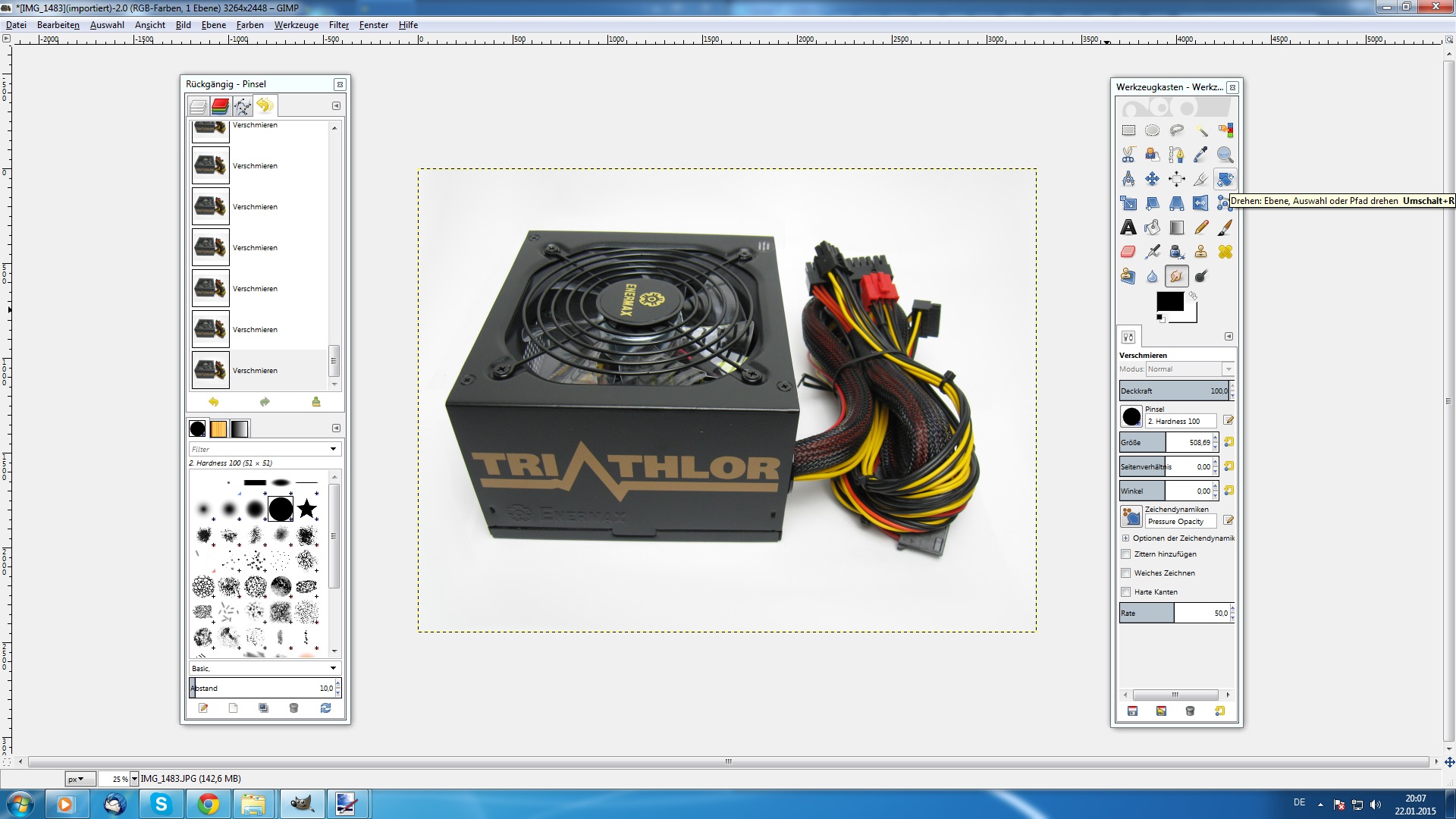Screen dimensions: 1456x819
Task: Select the Select by Color tool
Action: 1225,130
